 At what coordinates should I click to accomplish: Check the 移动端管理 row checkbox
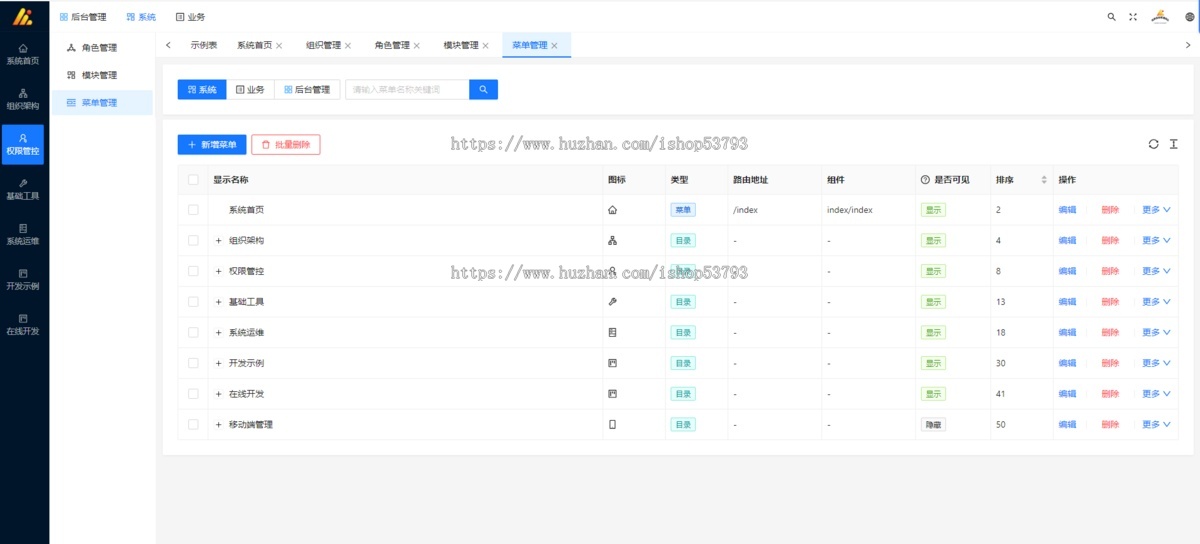193,424
